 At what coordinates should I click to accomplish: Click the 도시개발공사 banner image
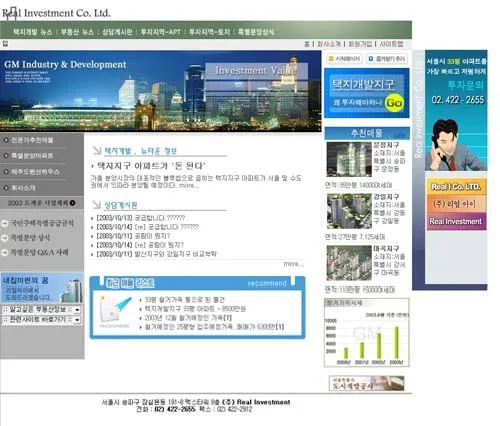pos(367,383)
